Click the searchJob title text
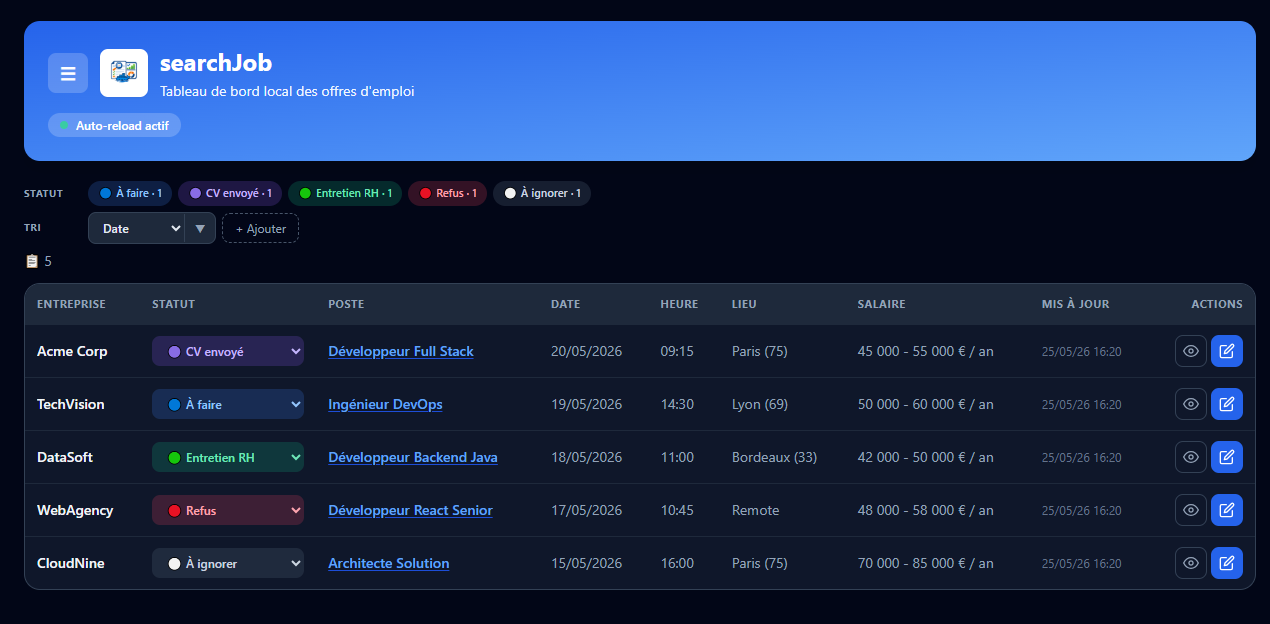 [216, 63]
